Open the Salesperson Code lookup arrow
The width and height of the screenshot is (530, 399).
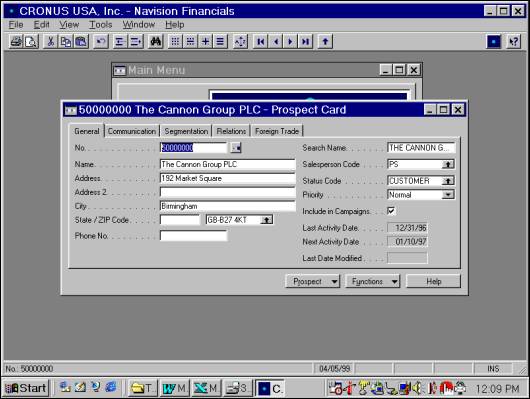tap(448, 164)
